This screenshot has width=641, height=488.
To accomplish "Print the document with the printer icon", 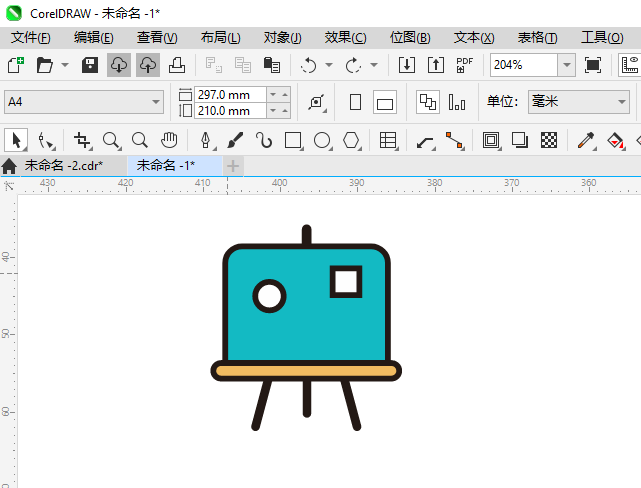I will tap(177, 65).
